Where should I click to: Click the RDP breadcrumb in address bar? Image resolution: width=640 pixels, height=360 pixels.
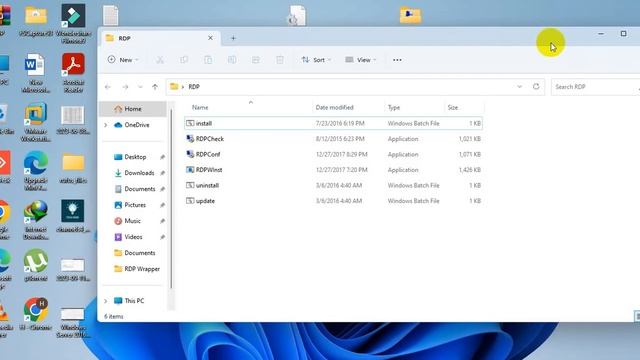click(x=194, y=87)
